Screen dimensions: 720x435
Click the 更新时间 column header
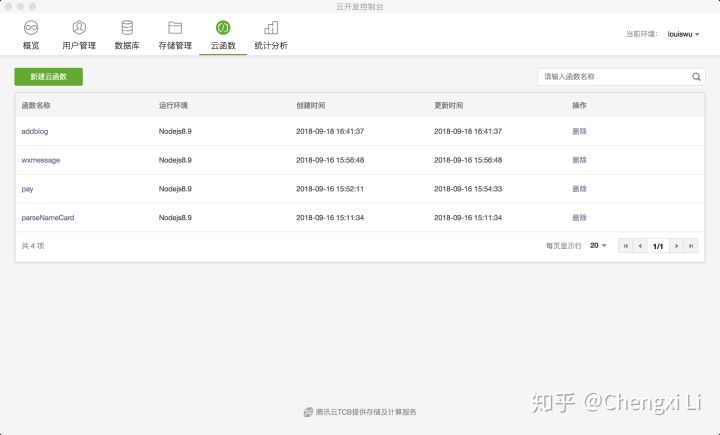pyautogui.click(x=449, y=106)
